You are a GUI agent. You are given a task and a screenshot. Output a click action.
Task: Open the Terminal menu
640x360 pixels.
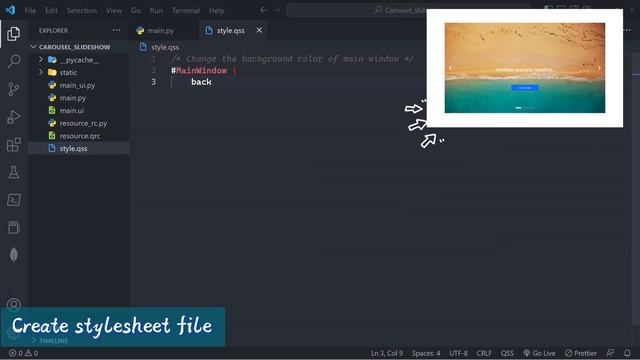click(186, 11)
